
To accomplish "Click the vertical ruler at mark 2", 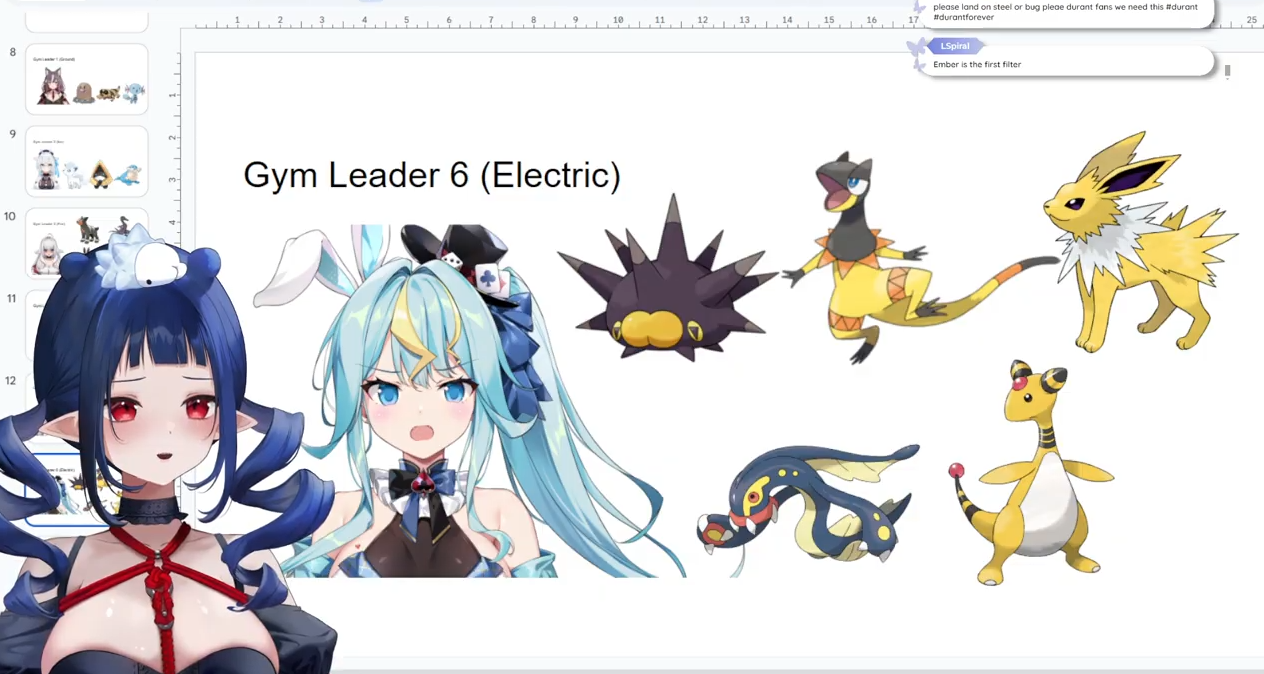I will (173, 137).
